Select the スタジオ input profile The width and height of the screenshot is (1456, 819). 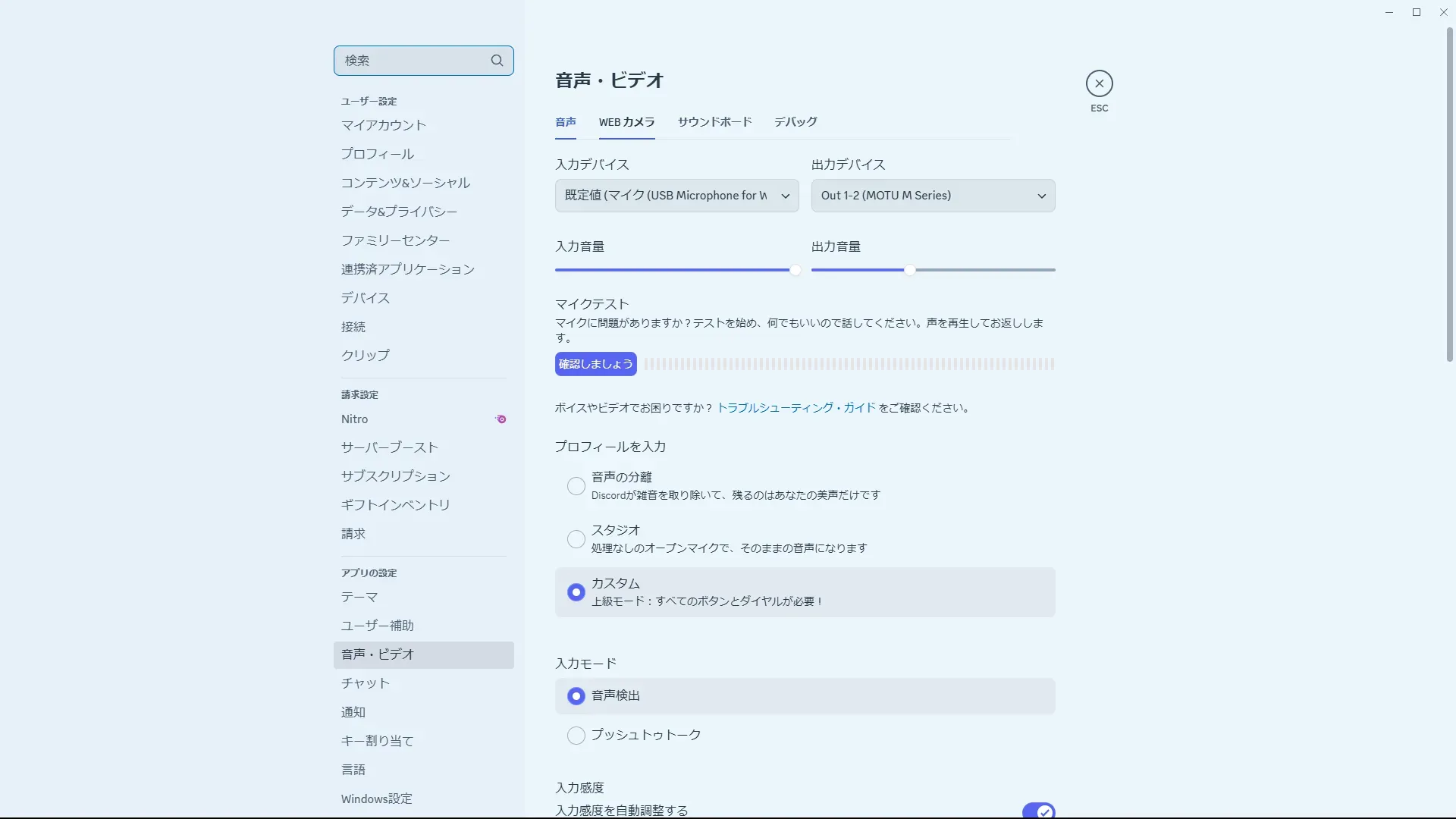576,539
